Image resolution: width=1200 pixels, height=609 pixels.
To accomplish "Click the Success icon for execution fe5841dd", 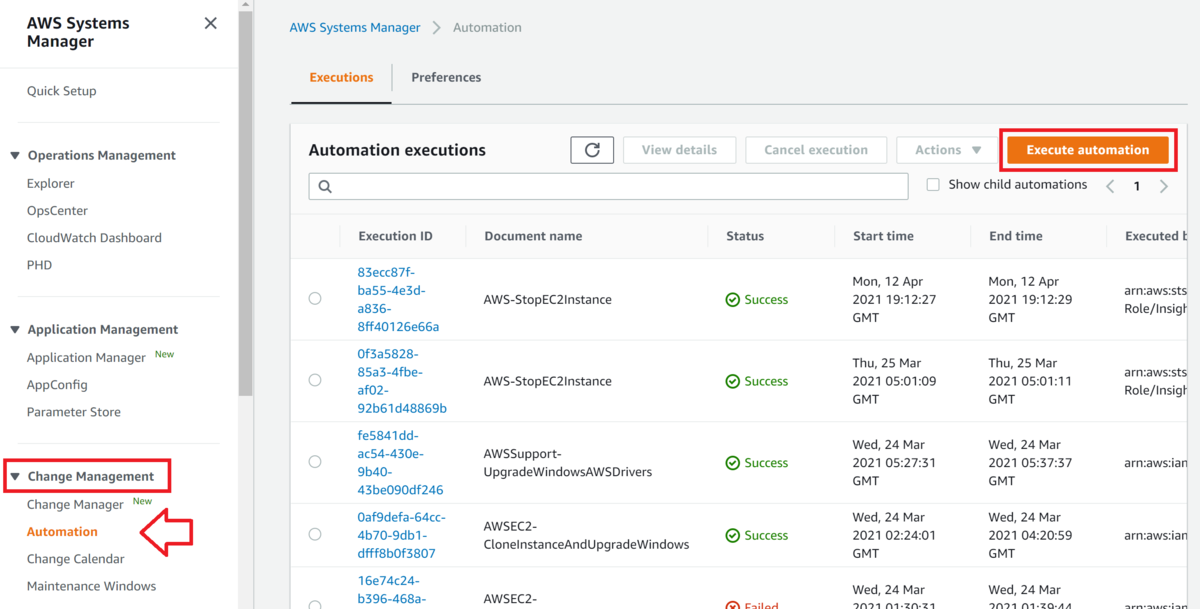I will 733,463.
